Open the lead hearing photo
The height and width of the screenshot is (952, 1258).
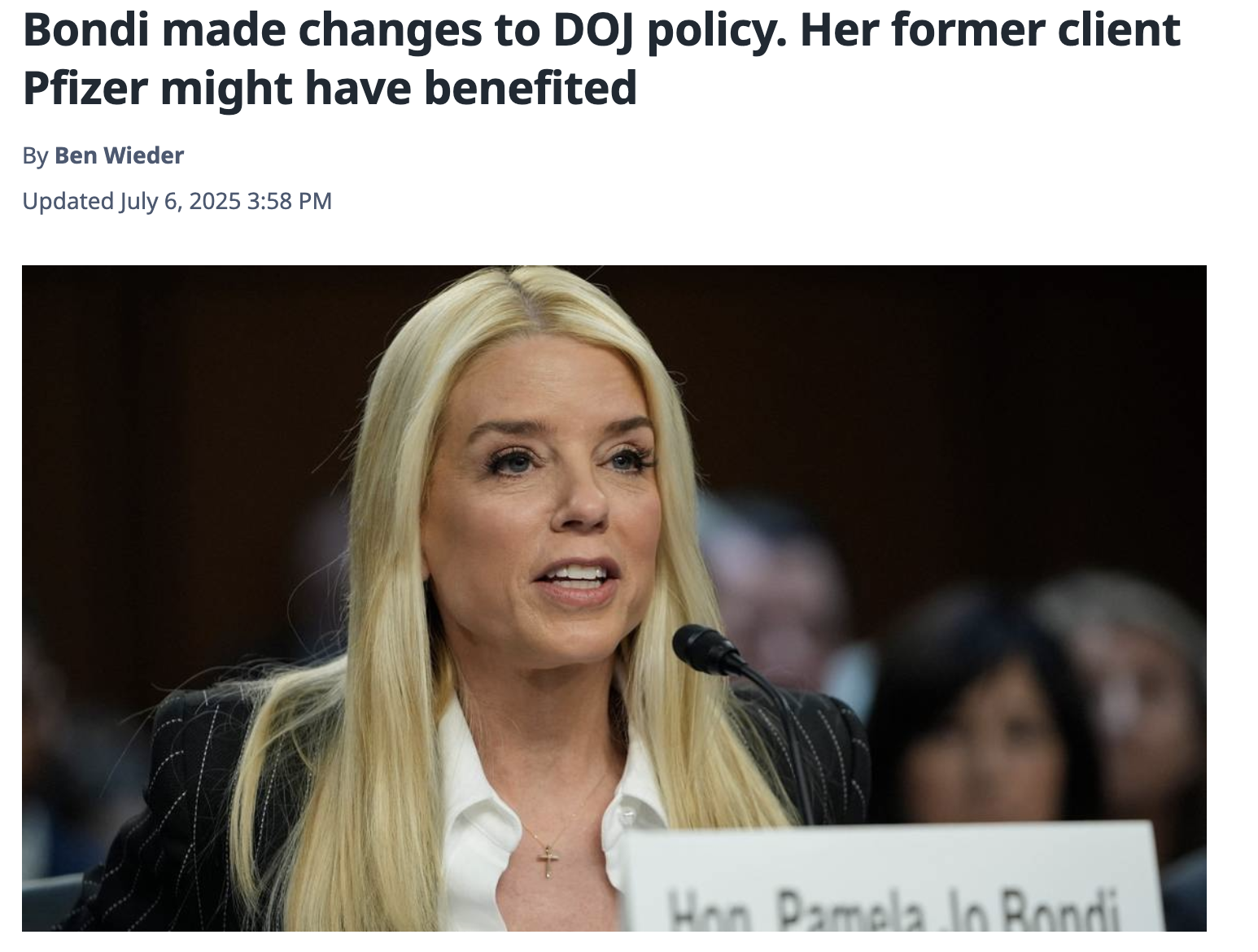(614, 598)
